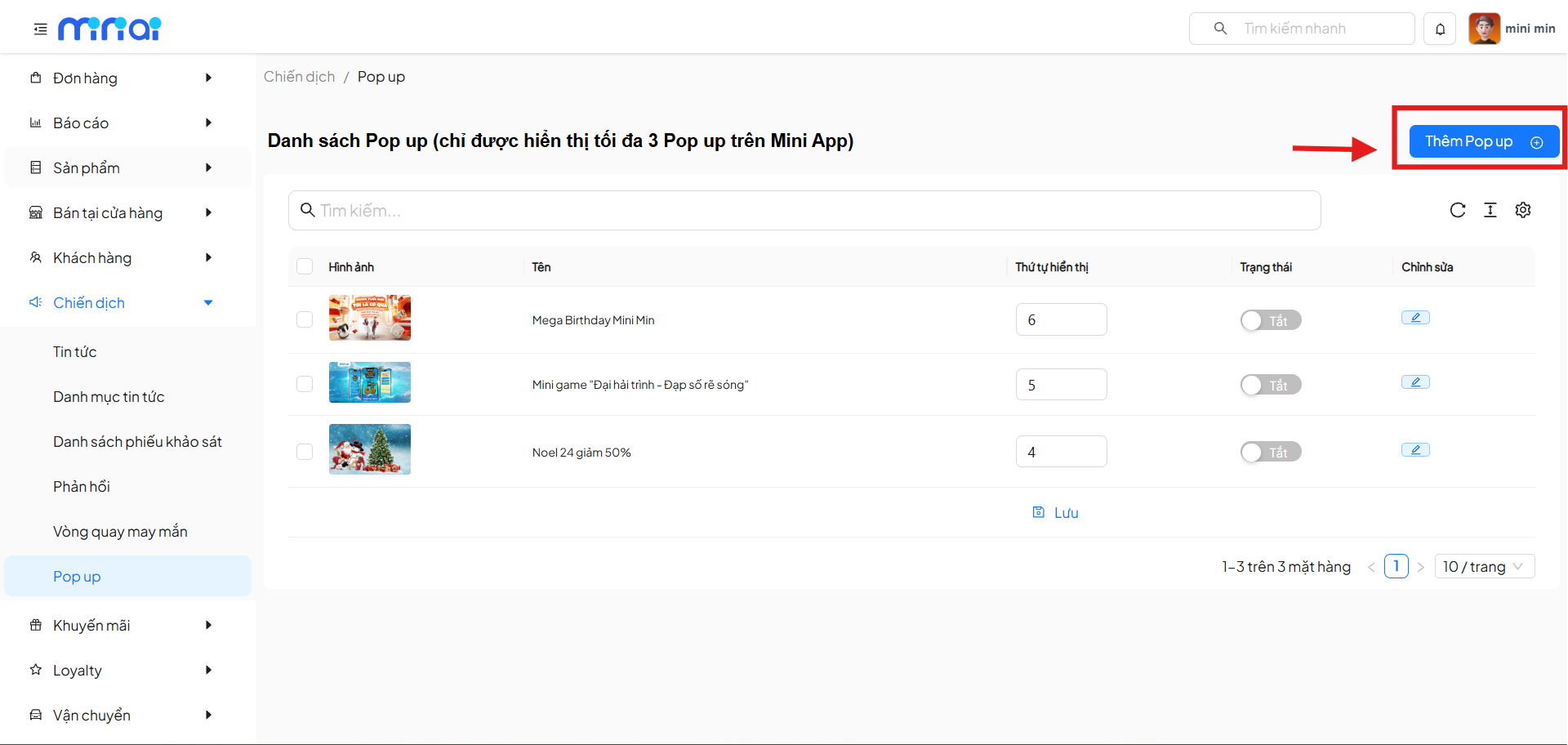Open the 10 / trang page size dropdown
The width and height of the screenshot is (1568, 745).
[1483, 566]
